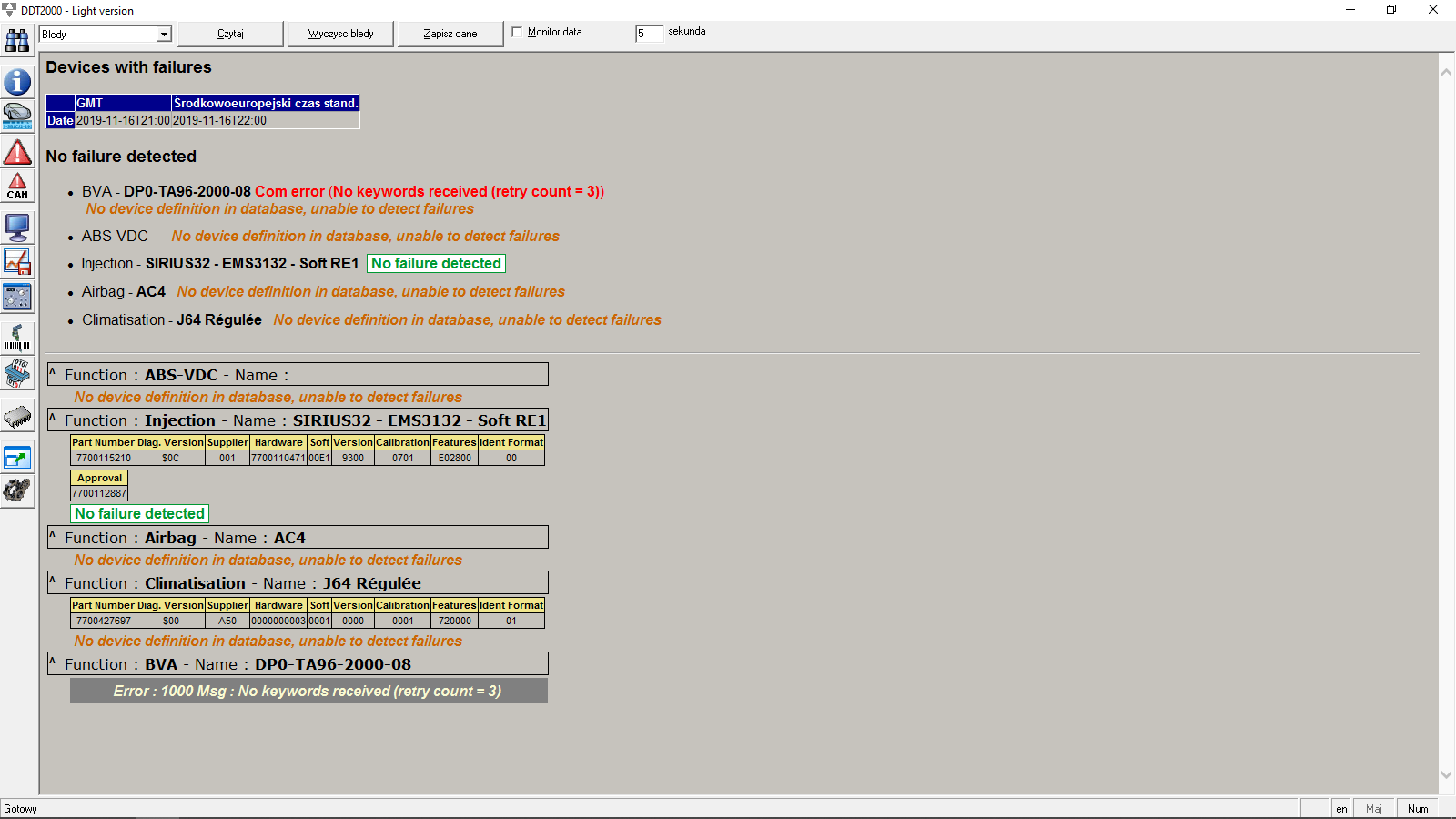Click the 'Airbag - AC4' list entry
The image size is (1456, 819).
(124, 291)
